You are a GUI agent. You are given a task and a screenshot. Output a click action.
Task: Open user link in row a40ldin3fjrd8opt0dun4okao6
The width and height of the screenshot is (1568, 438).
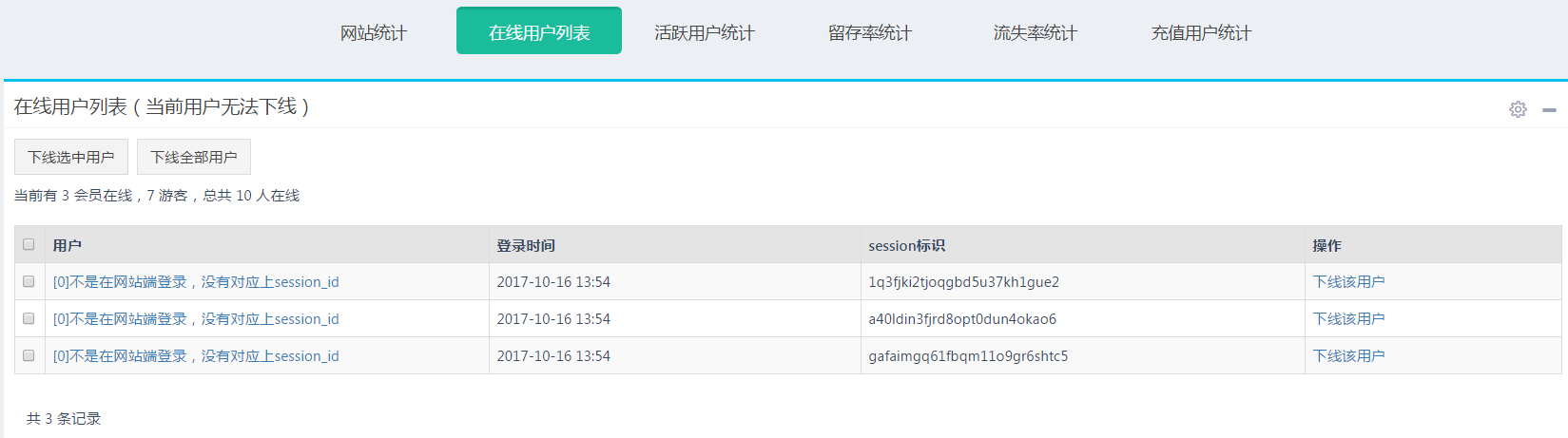(196, 319)
